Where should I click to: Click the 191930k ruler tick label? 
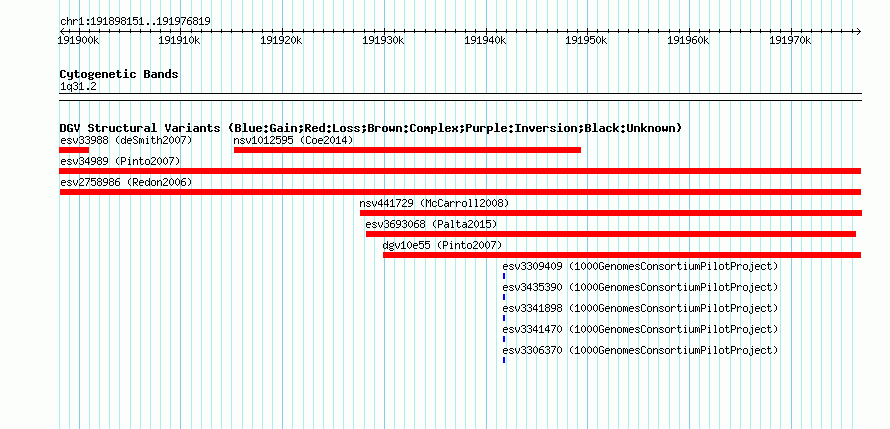click(383, 41)
